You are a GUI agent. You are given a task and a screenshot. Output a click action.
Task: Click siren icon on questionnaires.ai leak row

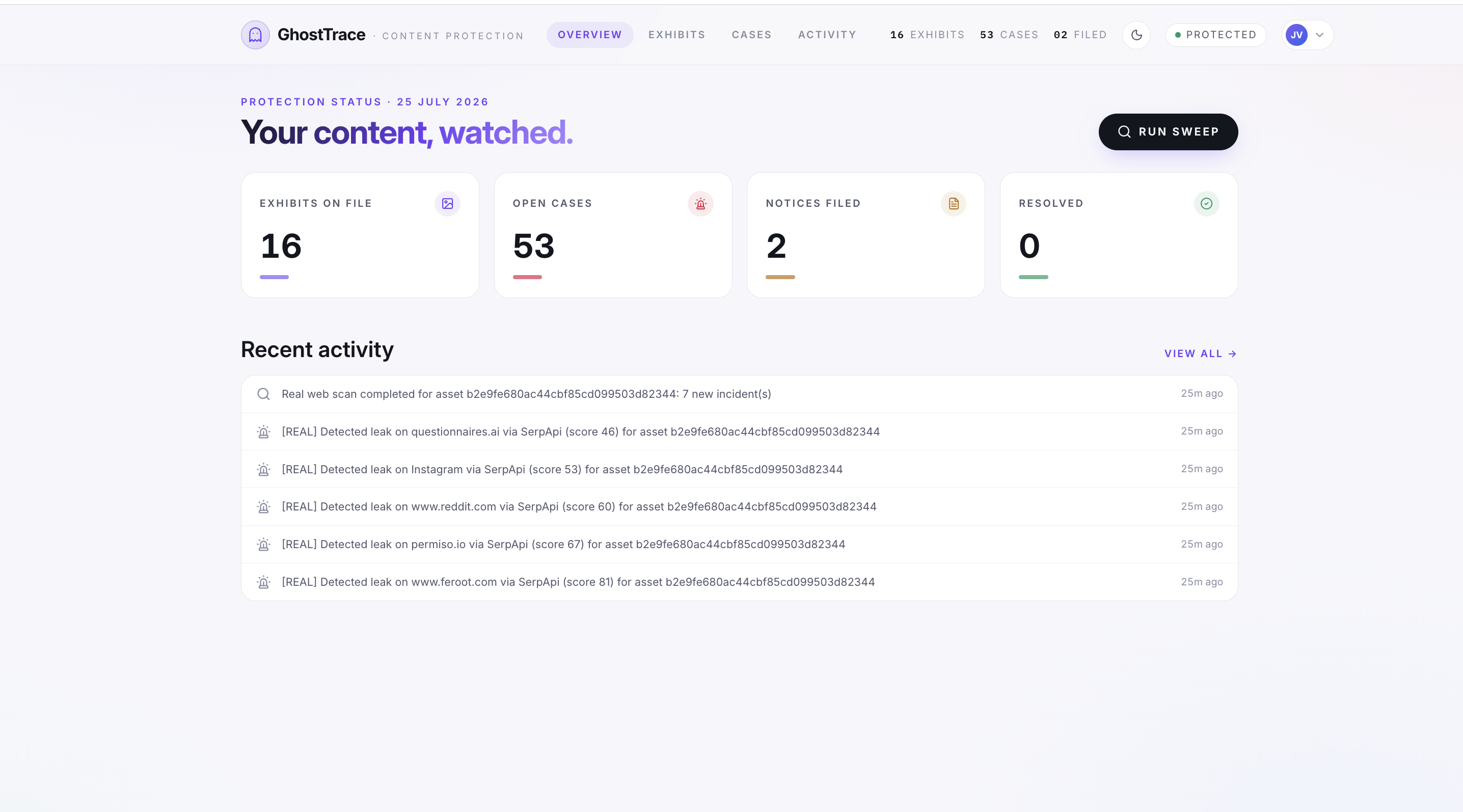pyautogui.click(x=263, y=431)
